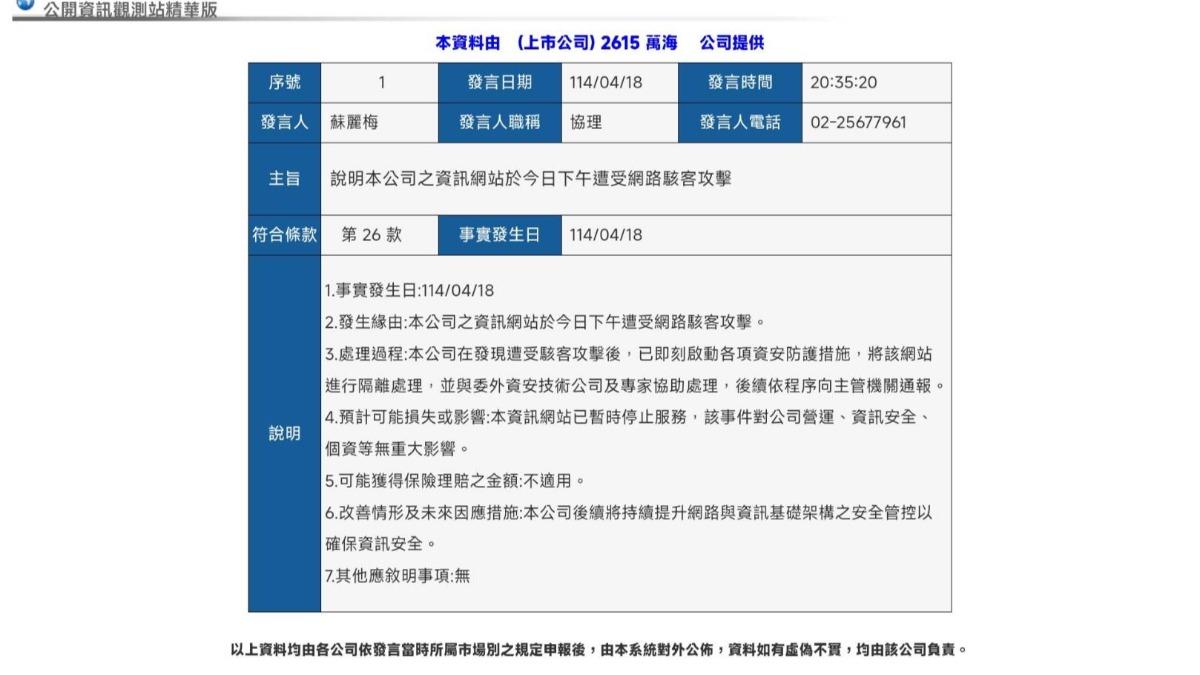
Task: Click the line 1.事實發生日:114/04/18
Action: [410, 291]
